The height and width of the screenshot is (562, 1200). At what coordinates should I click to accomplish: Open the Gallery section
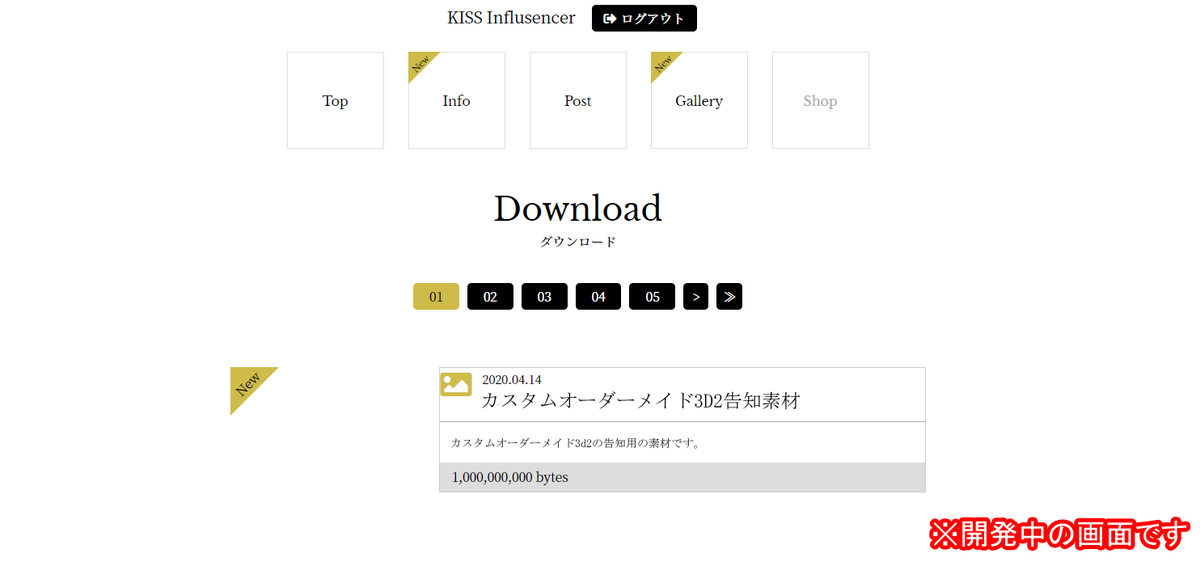click(x=699, y=101)
